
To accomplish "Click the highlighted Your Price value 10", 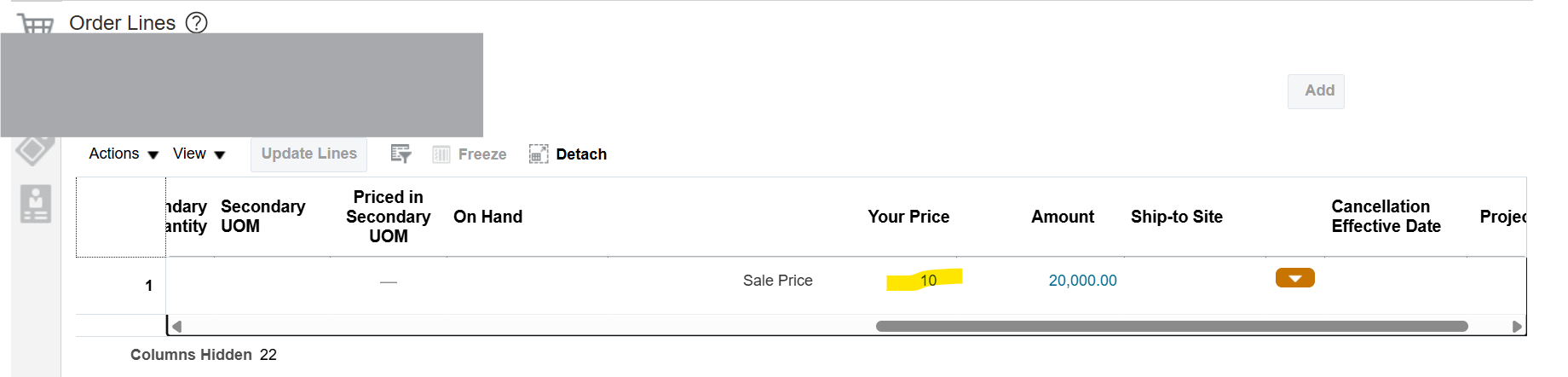I will click(928, 280).
